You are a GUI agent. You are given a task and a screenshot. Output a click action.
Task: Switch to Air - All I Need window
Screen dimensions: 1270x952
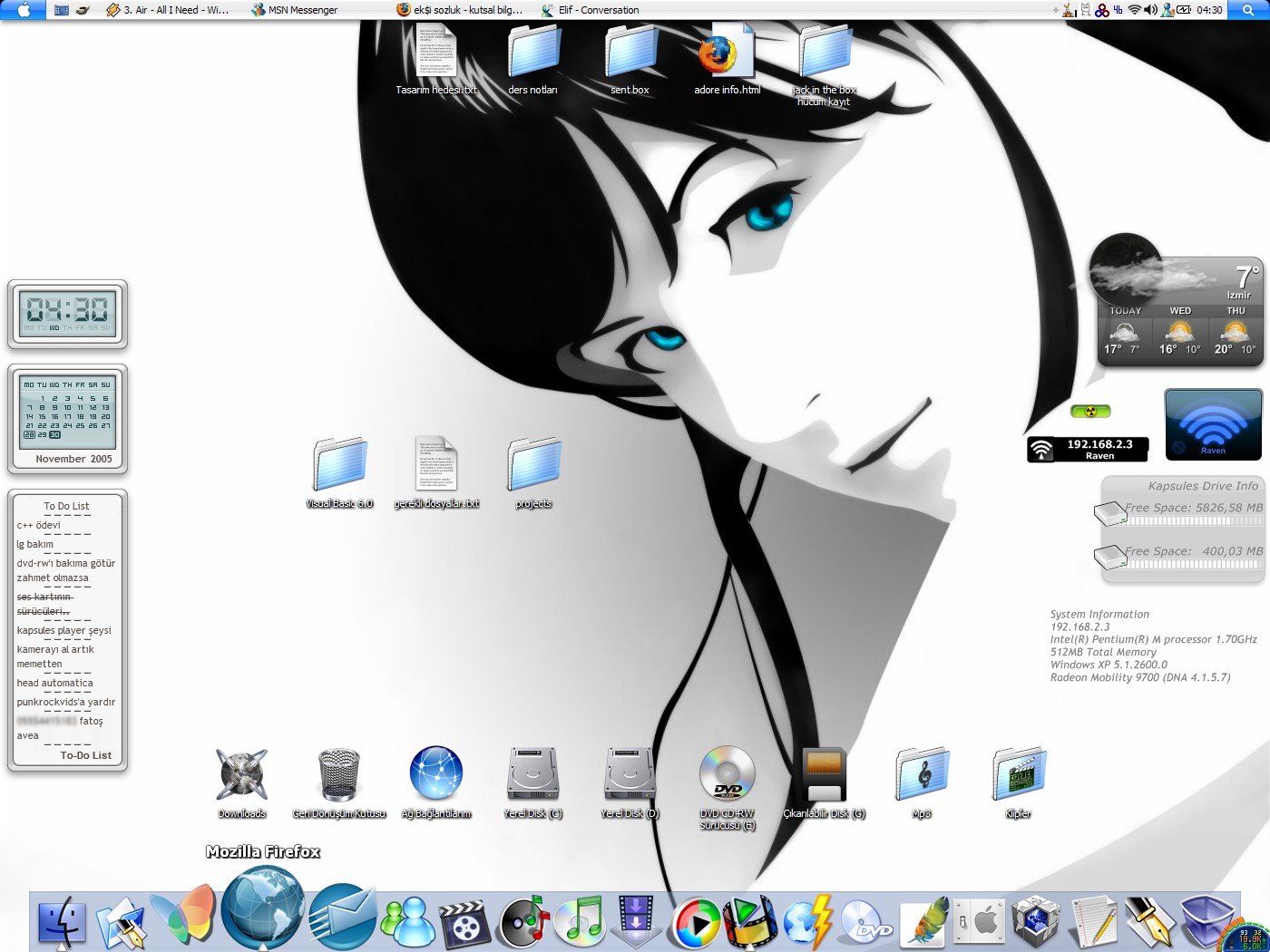coord(169,10)
